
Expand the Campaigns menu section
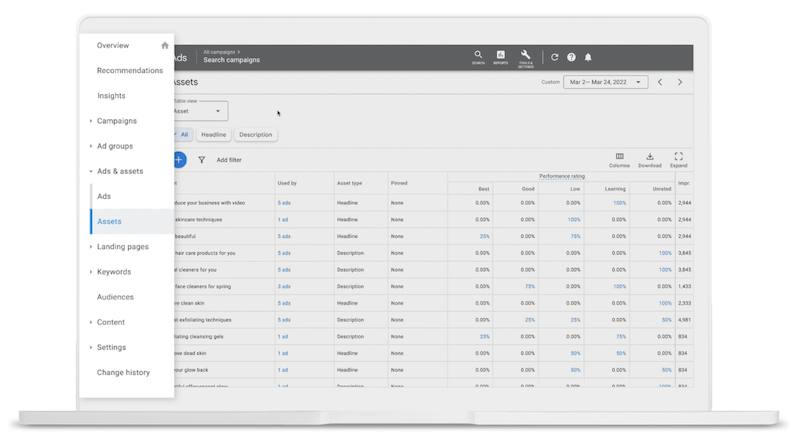91,121
